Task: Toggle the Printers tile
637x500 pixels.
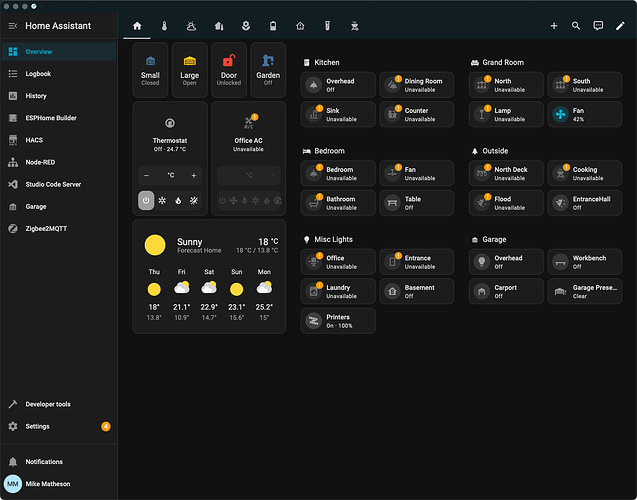Action: click(x=338, y=321)
